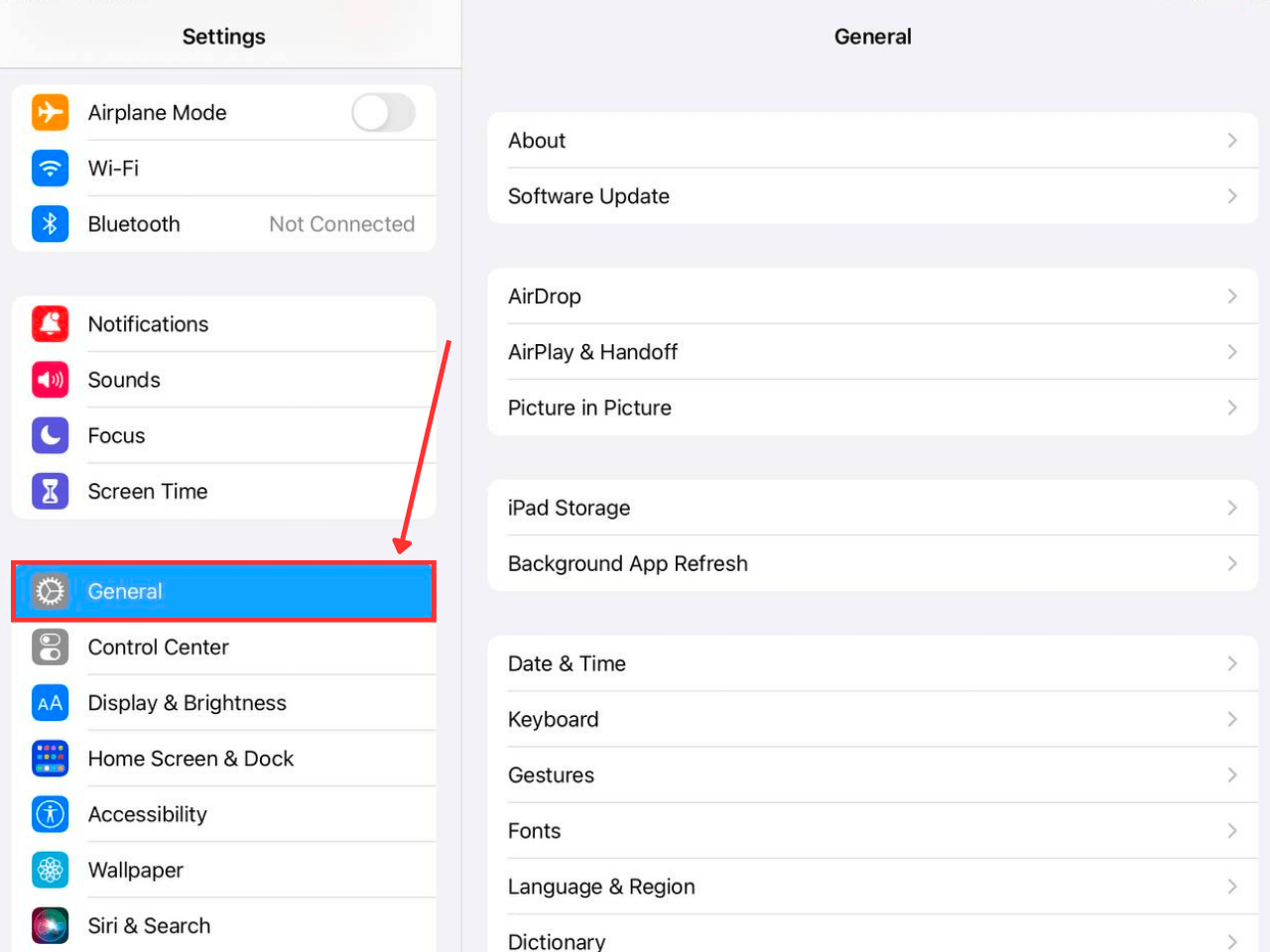Click the Focus crescent moon icon
The image size is (1270, 952).
click(x=50, y=434)
